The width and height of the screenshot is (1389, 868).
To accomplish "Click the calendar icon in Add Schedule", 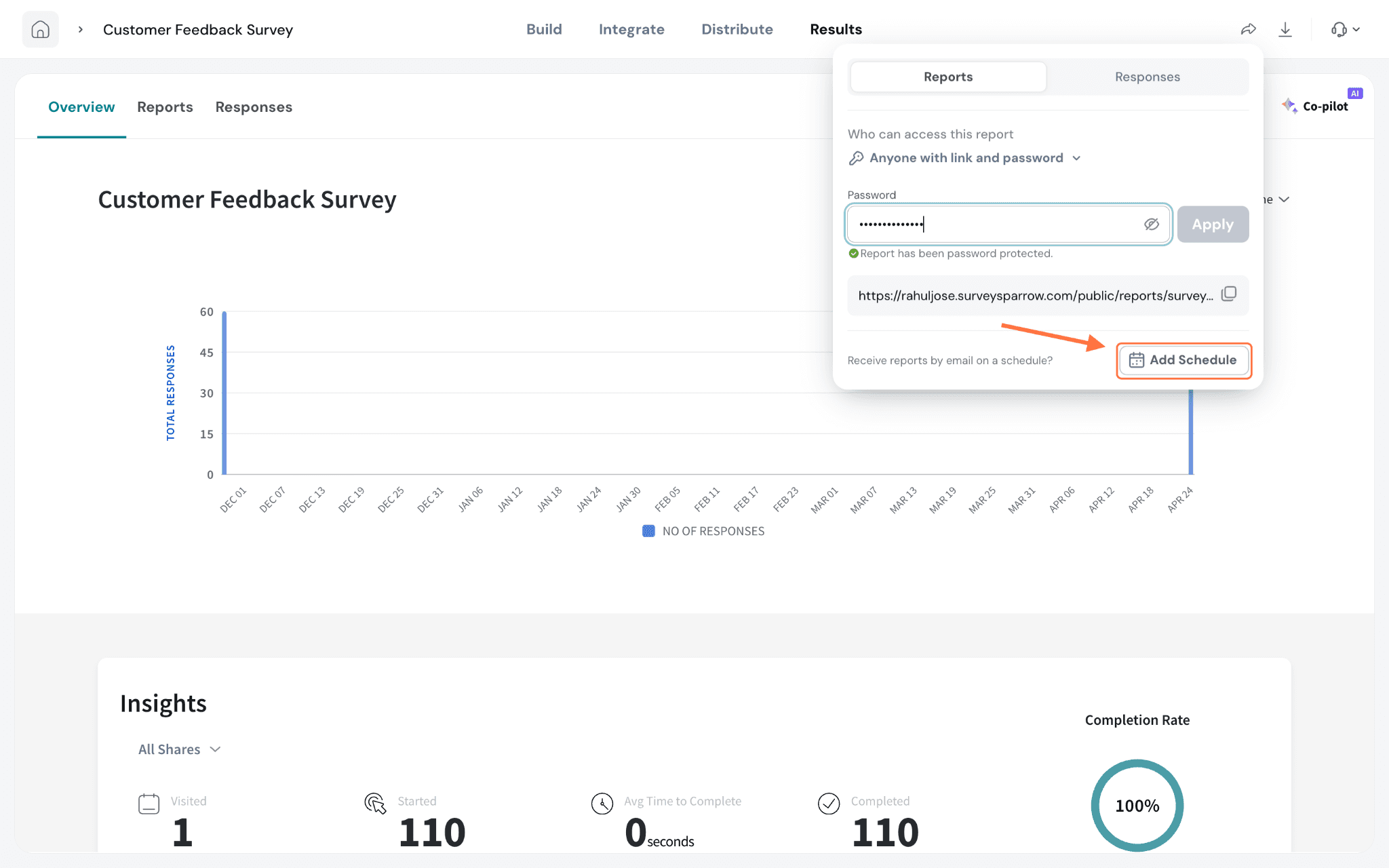I will (x=1137, y=360).
